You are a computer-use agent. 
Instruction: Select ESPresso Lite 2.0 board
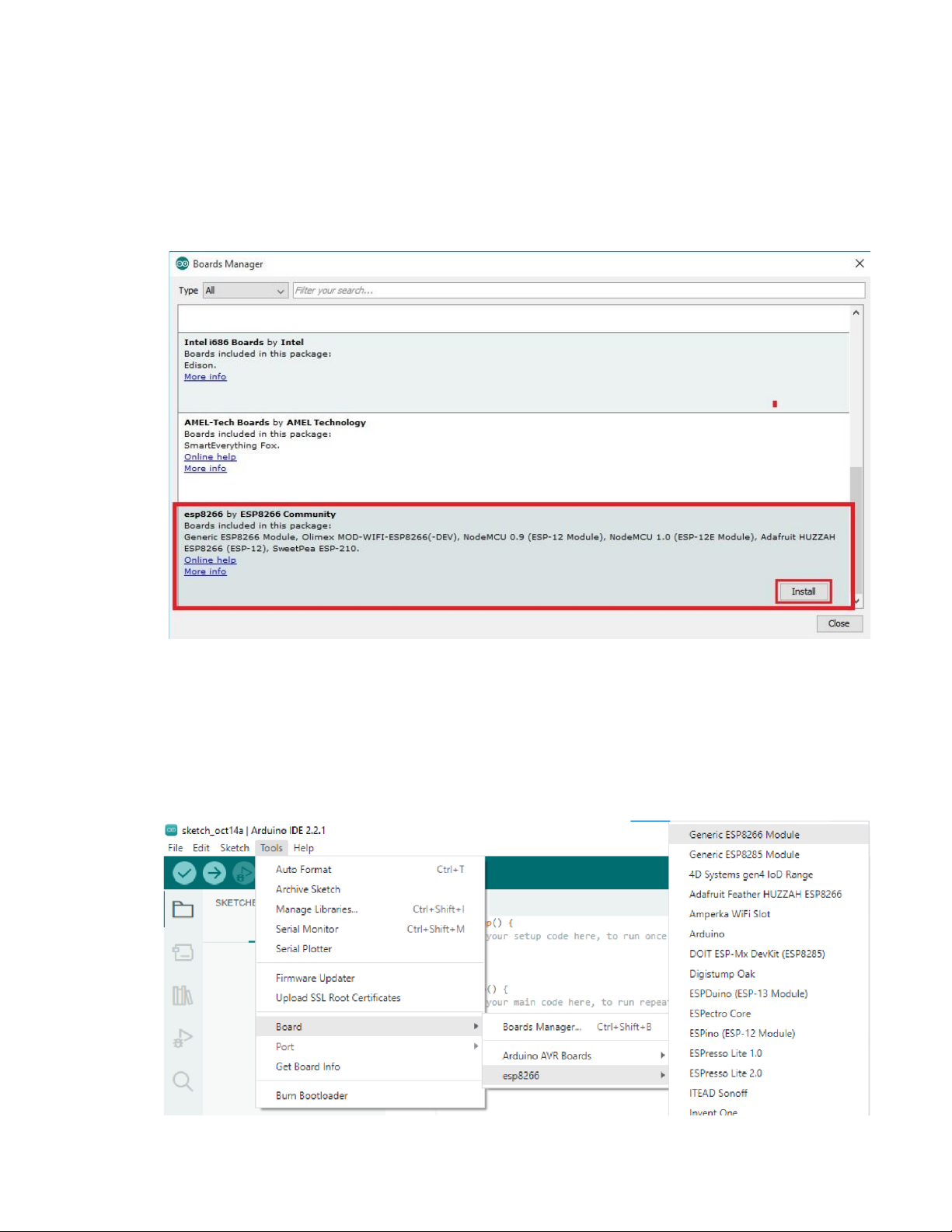point(769,1073)
